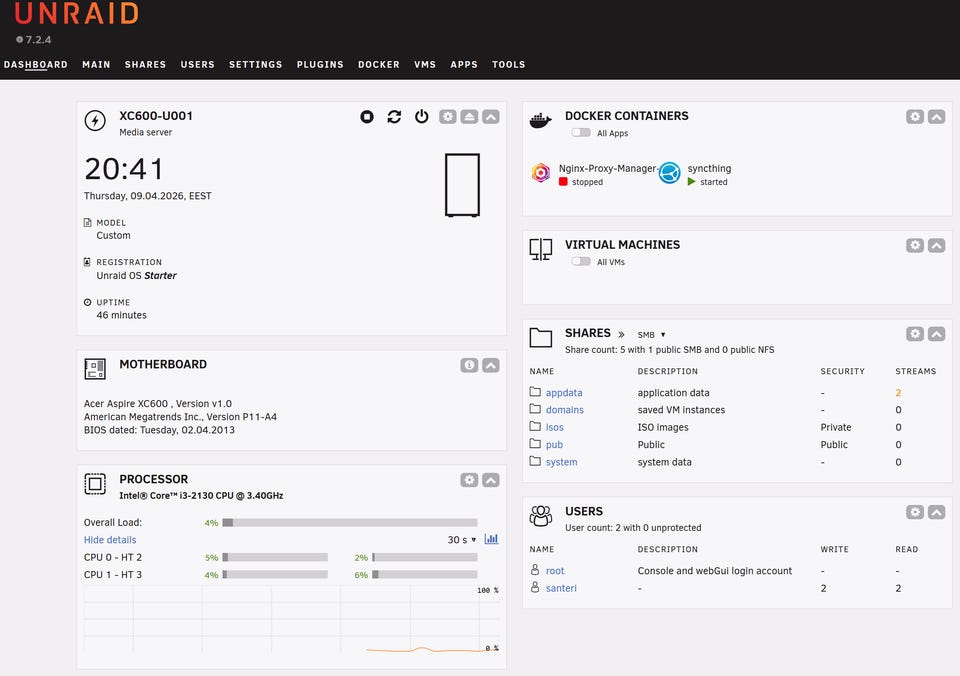
Task: Collapse the Docker Containers tile
Action: [x=936, y=116]
